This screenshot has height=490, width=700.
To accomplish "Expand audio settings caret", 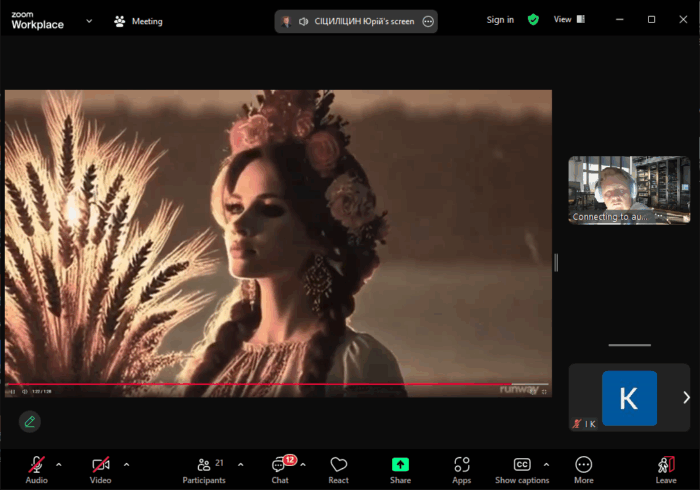I will click(x=58, y=464).
